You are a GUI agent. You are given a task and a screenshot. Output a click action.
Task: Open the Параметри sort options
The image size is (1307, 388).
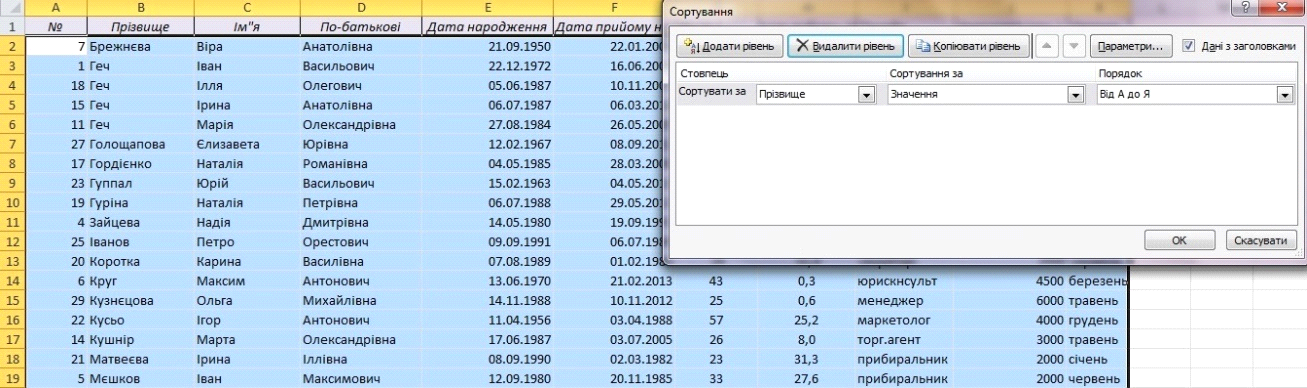point(1130,47)
